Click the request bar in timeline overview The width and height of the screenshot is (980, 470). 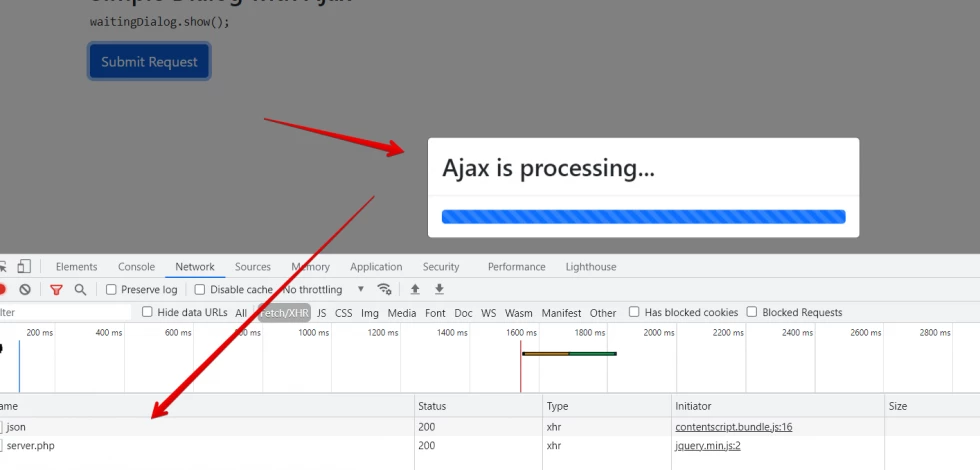tap(569, 354)
